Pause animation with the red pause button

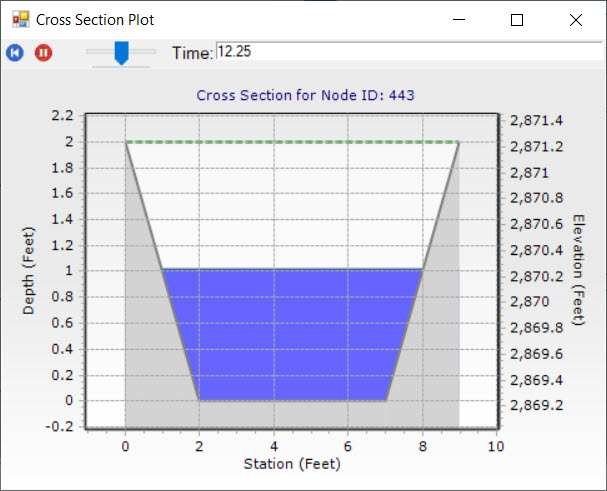[43, 52]
